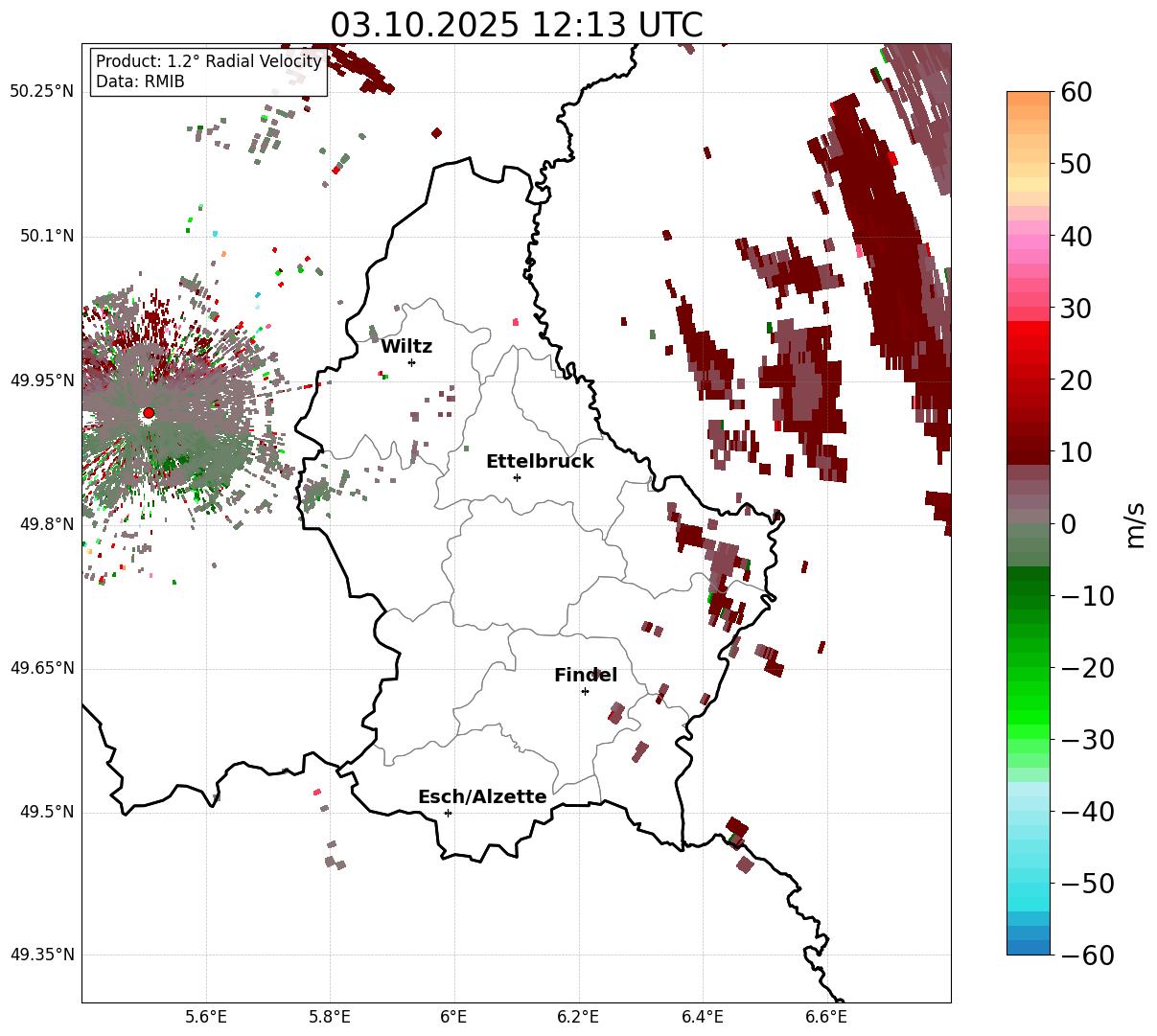Click the −30 tick on the colorbar
Viewport: 1157px width, 1036px height.
pos(1086,739)
